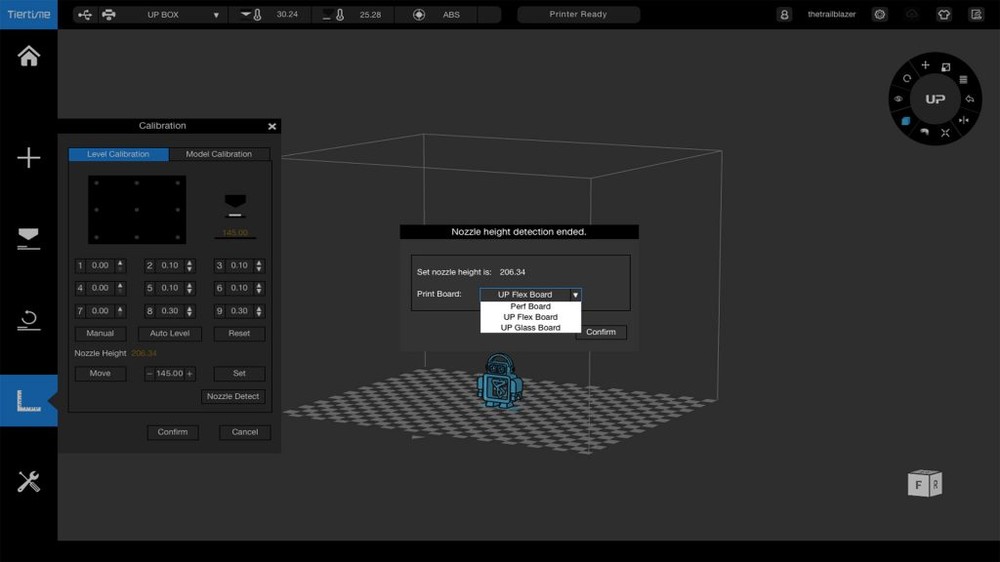Click the Mirror tool in the wheel

point(964,121)
